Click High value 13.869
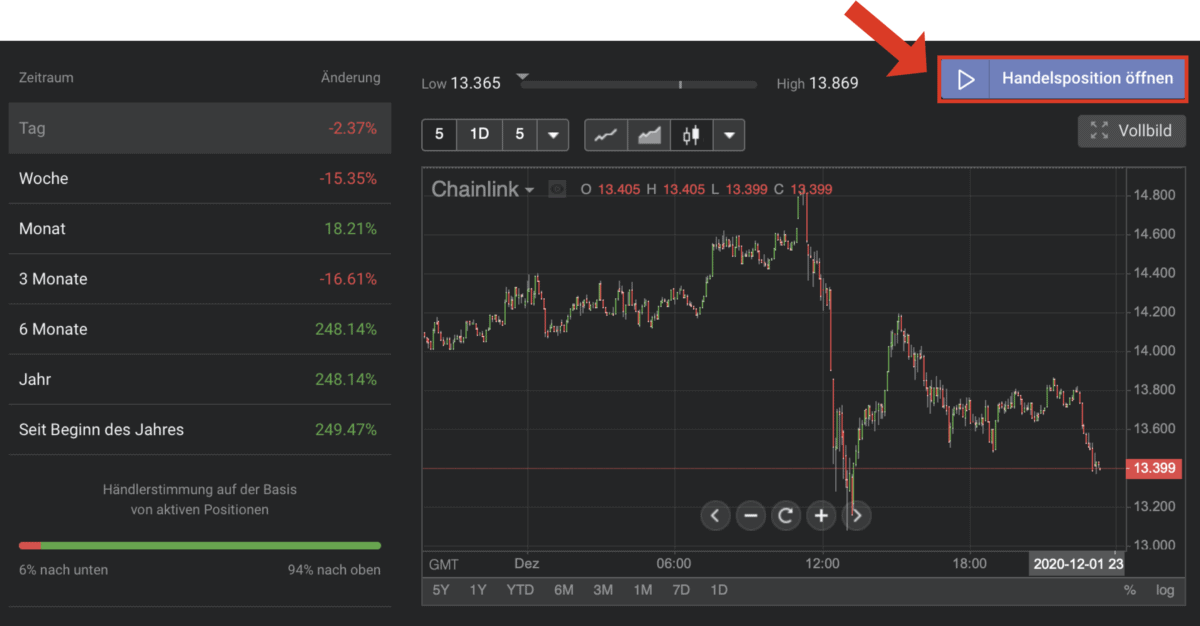This screenshot has width=1200, height=626. (x=834, y=84)
